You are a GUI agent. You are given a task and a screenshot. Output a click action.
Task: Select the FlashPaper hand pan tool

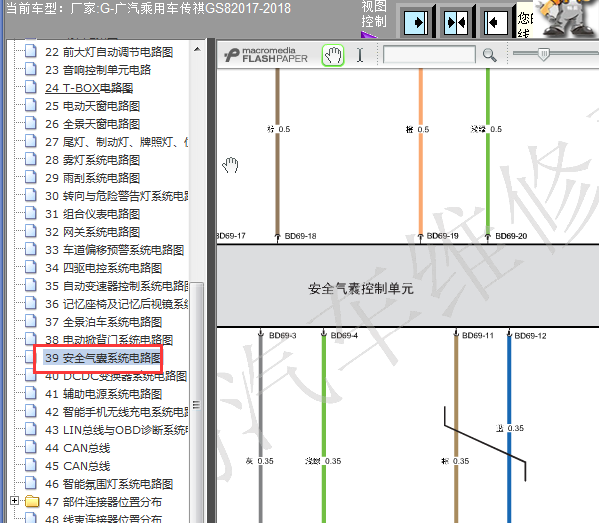click(333, 55)
